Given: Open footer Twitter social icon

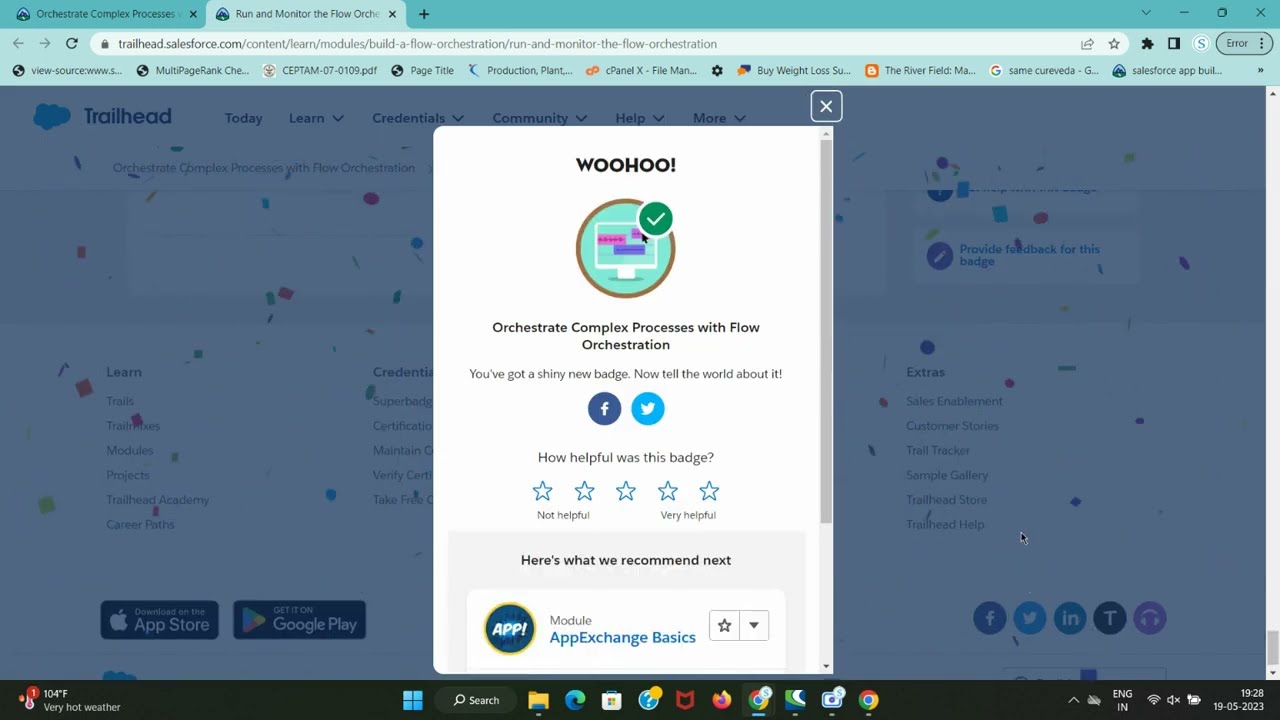Looking at the screenshot, I should click(1030, 618).
